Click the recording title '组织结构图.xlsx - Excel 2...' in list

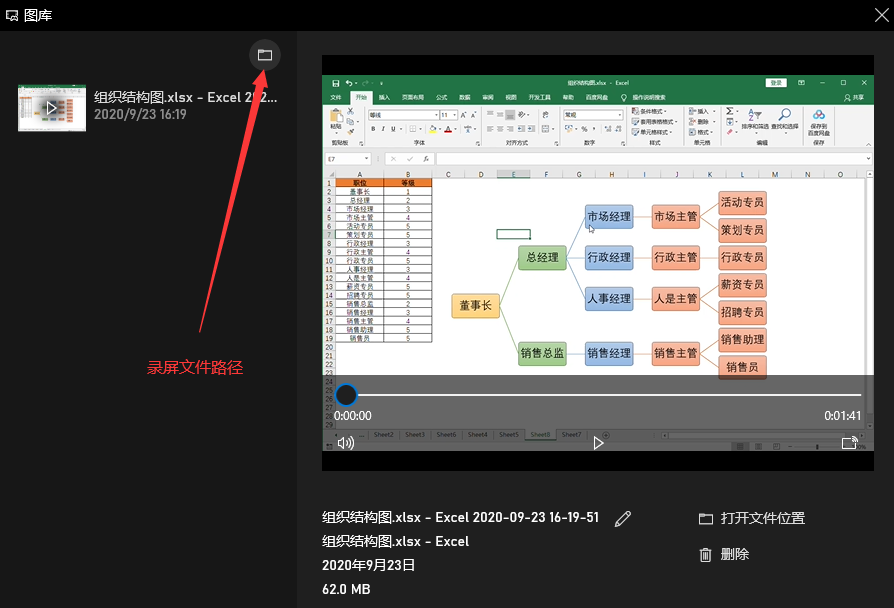pyautogui.click(x=185, y=98)
